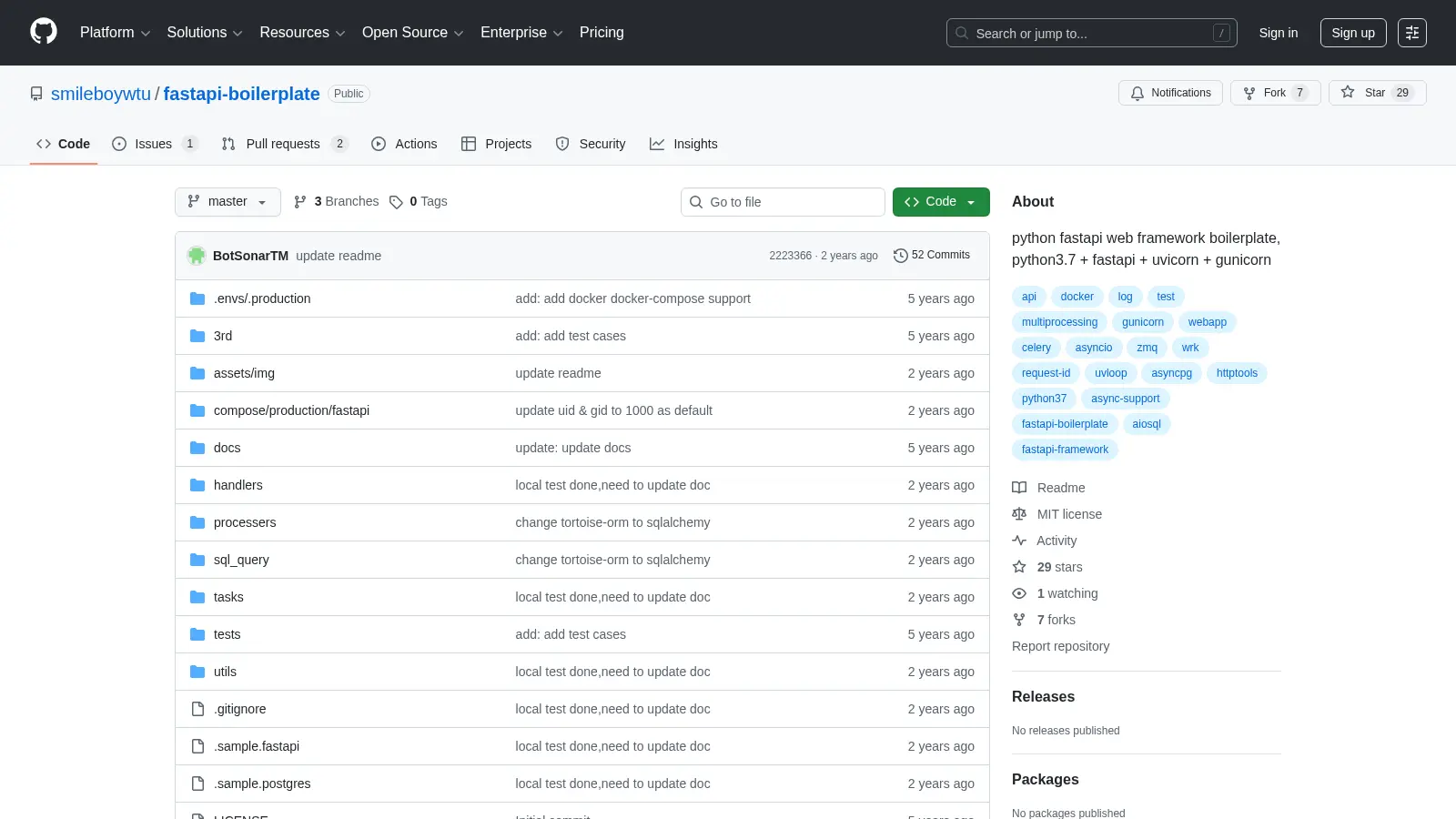Click folder icon for .envs/.production
The width and height of the screenshot is (1456, 819).
pos(197,298)
